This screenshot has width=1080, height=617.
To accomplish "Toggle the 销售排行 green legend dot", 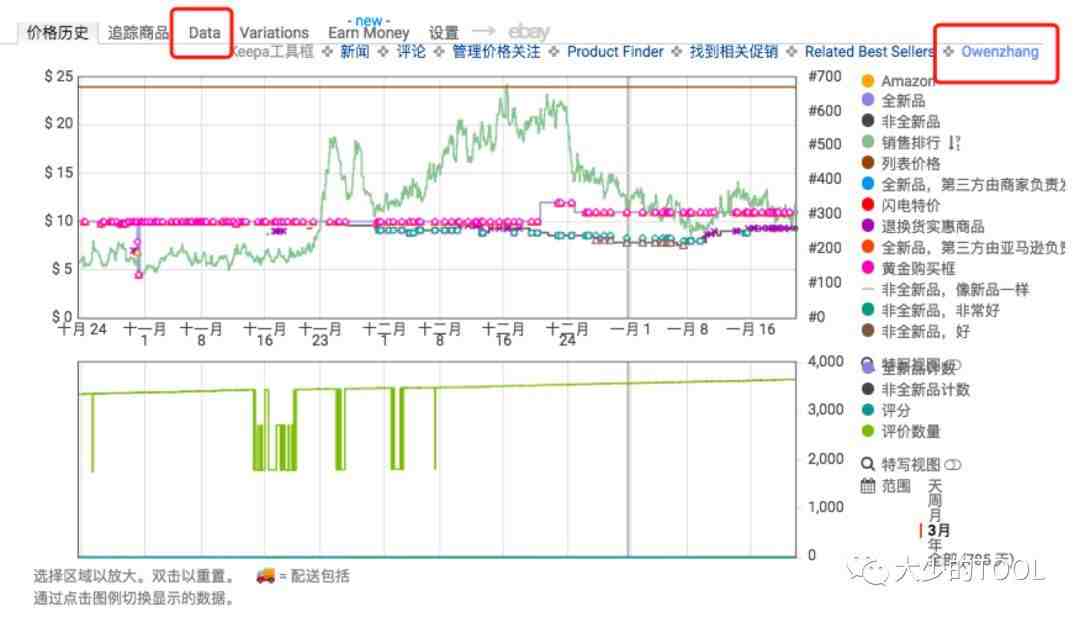I will 867,143.
